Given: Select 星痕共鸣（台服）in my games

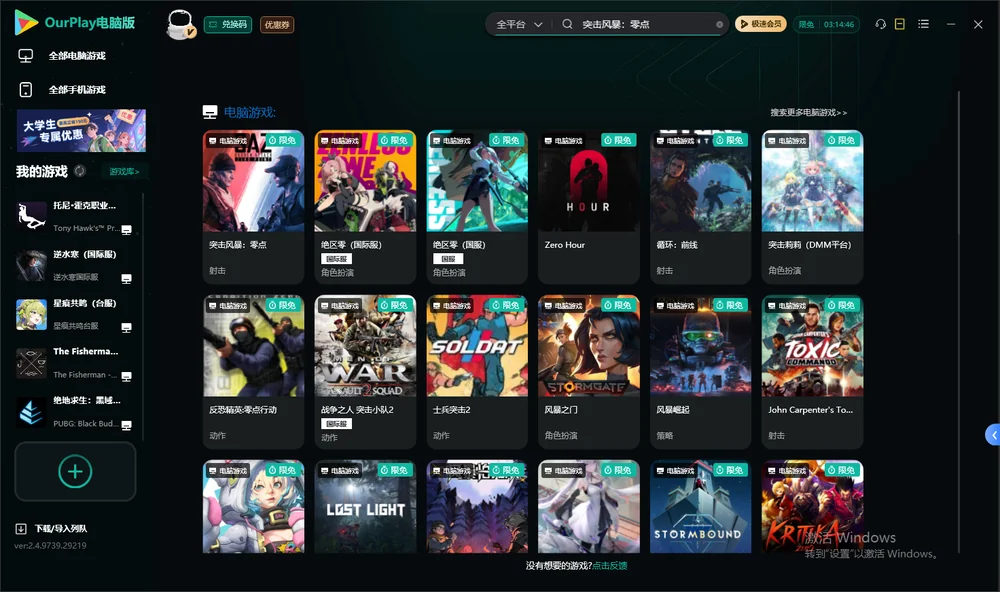Looking at the screenshot, I should tap(75, 314).
